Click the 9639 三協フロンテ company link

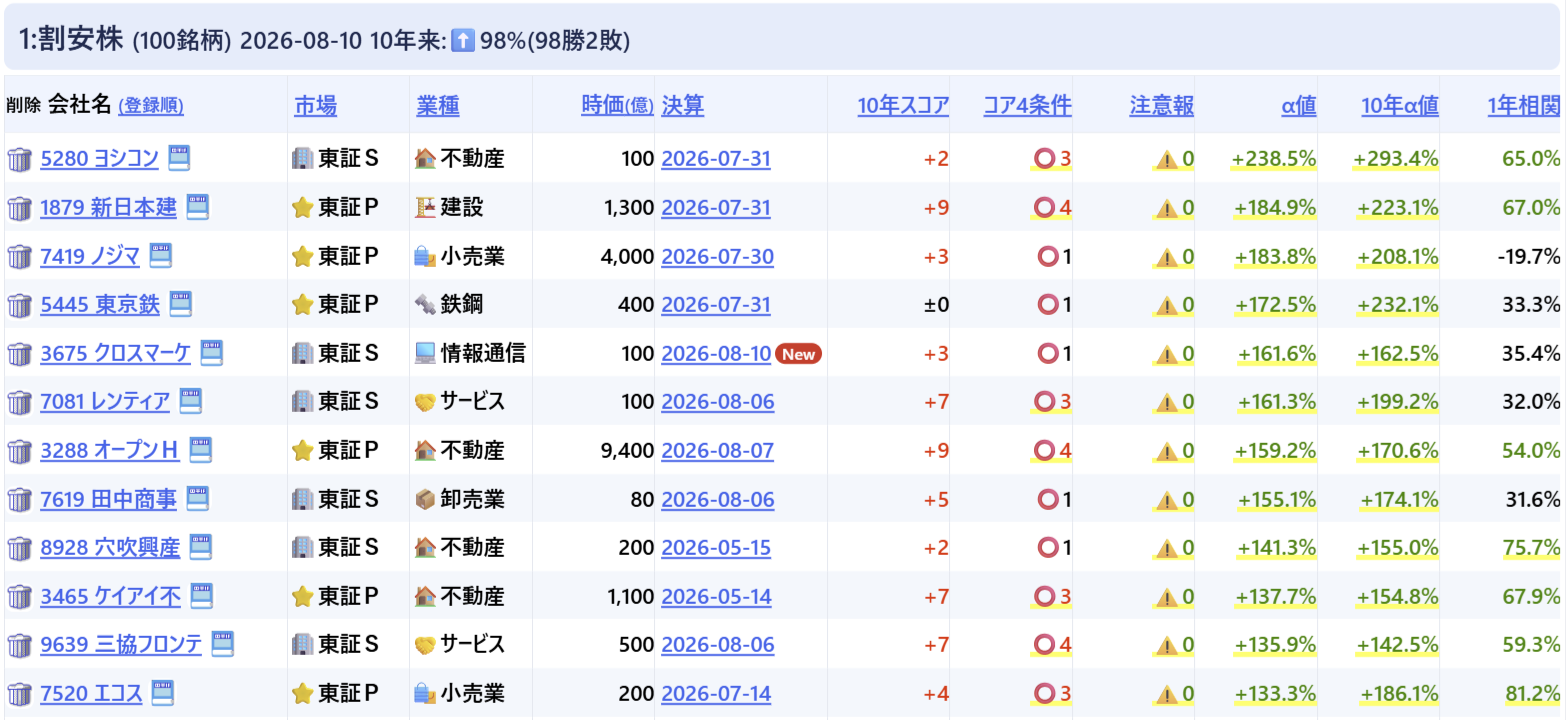tap(121, 645)
